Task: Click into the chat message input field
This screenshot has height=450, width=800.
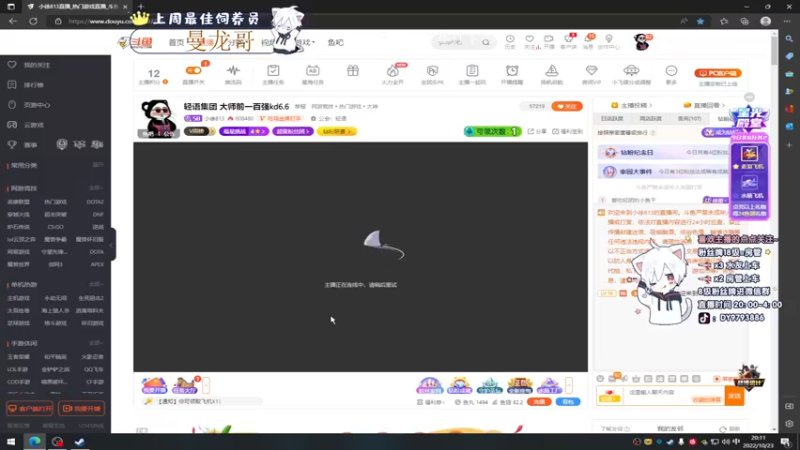Action: pos(674,395)
